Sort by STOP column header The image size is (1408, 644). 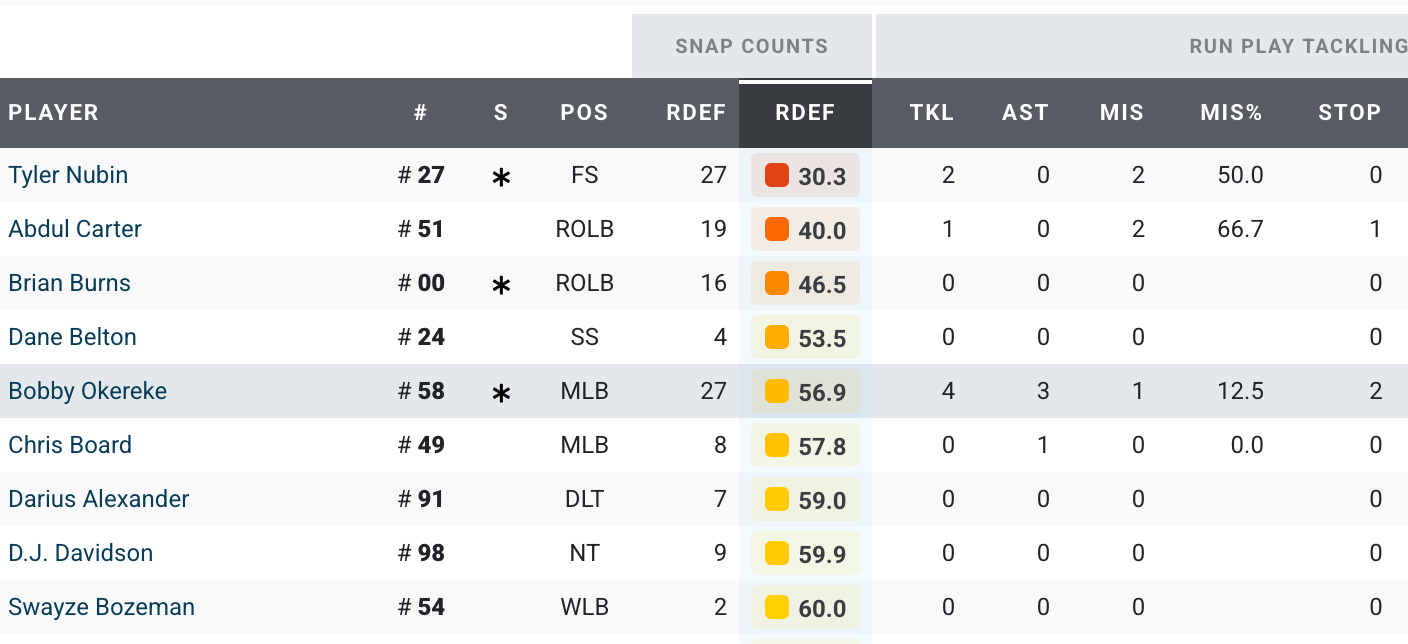(1349, 113)
